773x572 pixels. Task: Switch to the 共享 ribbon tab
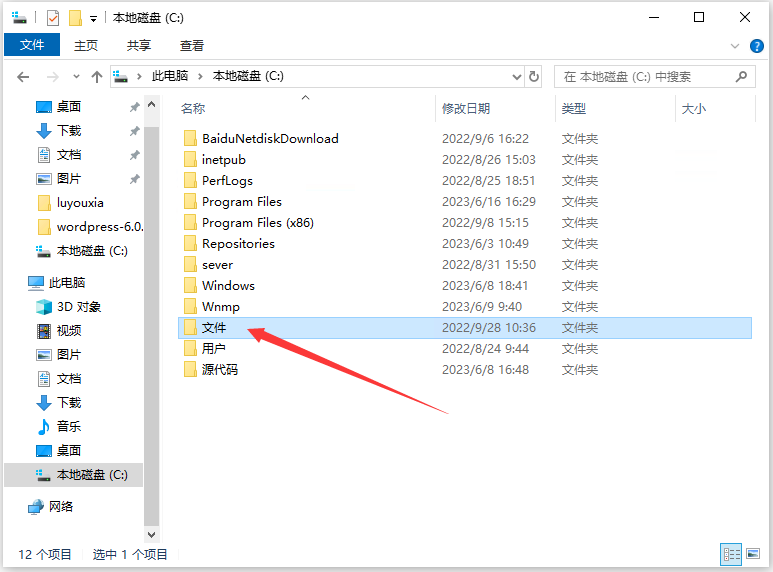tap(139, 45)
